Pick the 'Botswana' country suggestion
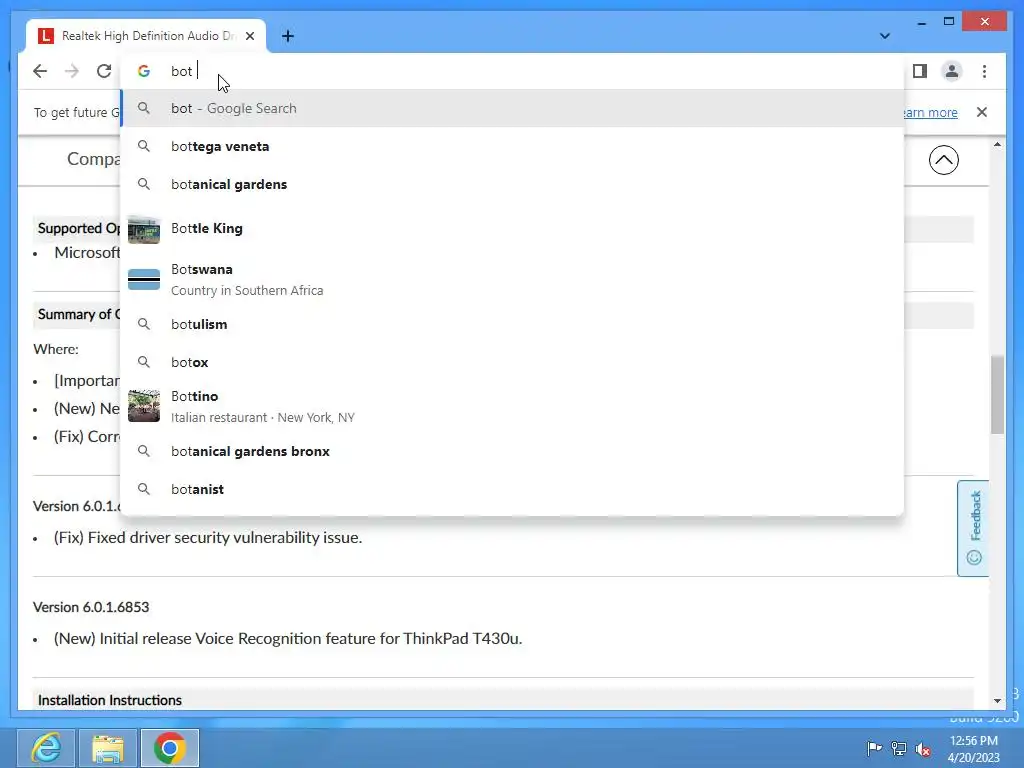This screenshot has width=1024, height=768. click(x=512, y=280)
